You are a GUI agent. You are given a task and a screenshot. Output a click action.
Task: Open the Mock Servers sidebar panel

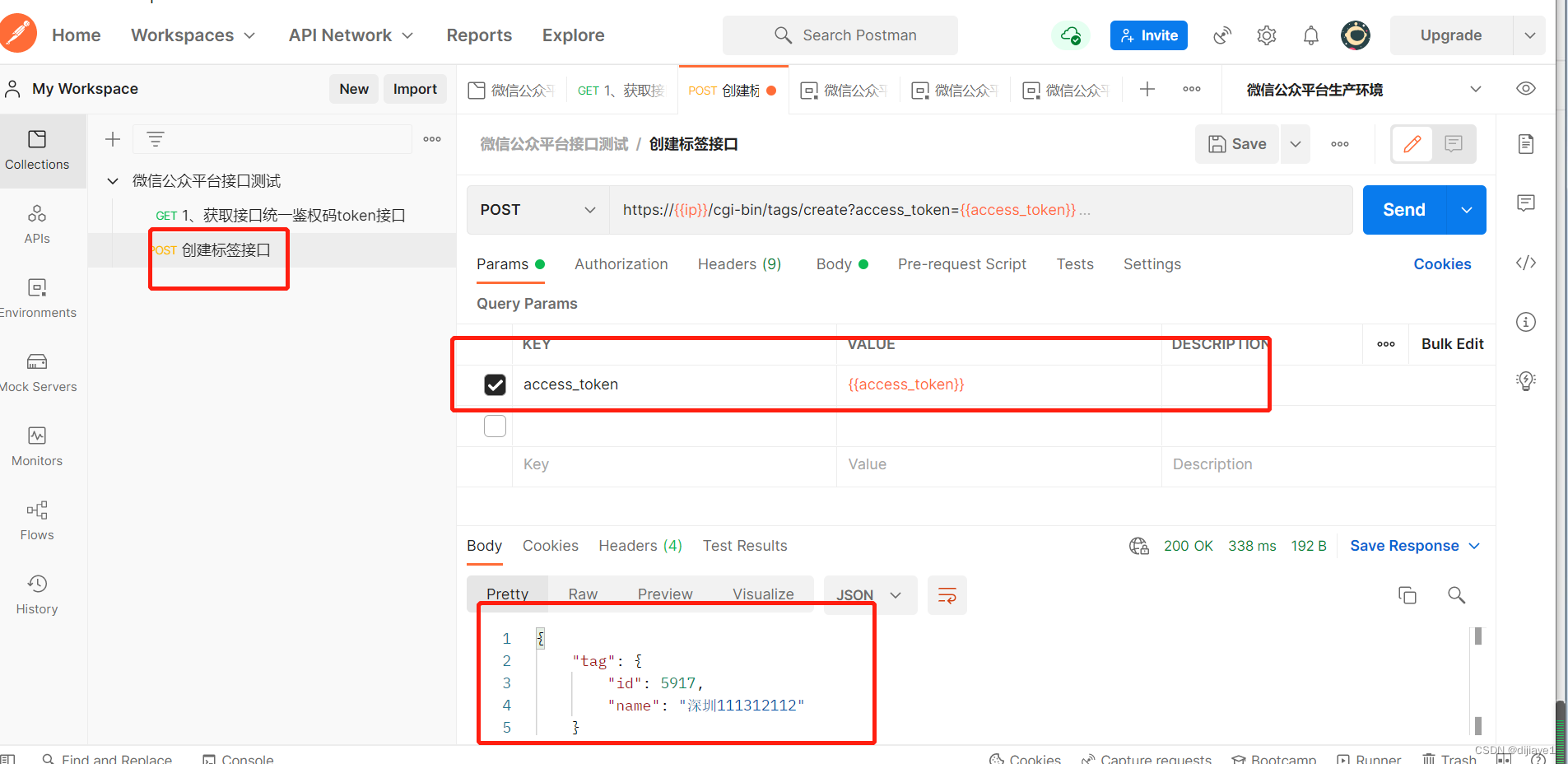pos(37,373)
